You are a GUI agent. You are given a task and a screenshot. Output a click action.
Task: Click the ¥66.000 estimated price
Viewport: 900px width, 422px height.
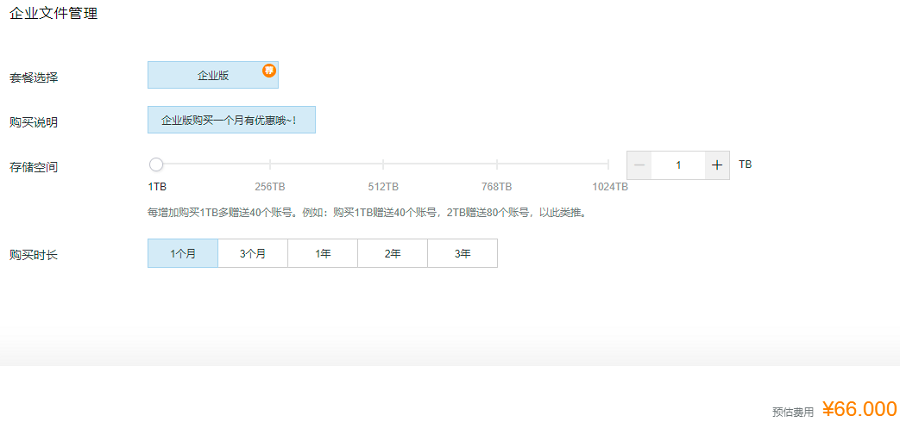point(859,408)
